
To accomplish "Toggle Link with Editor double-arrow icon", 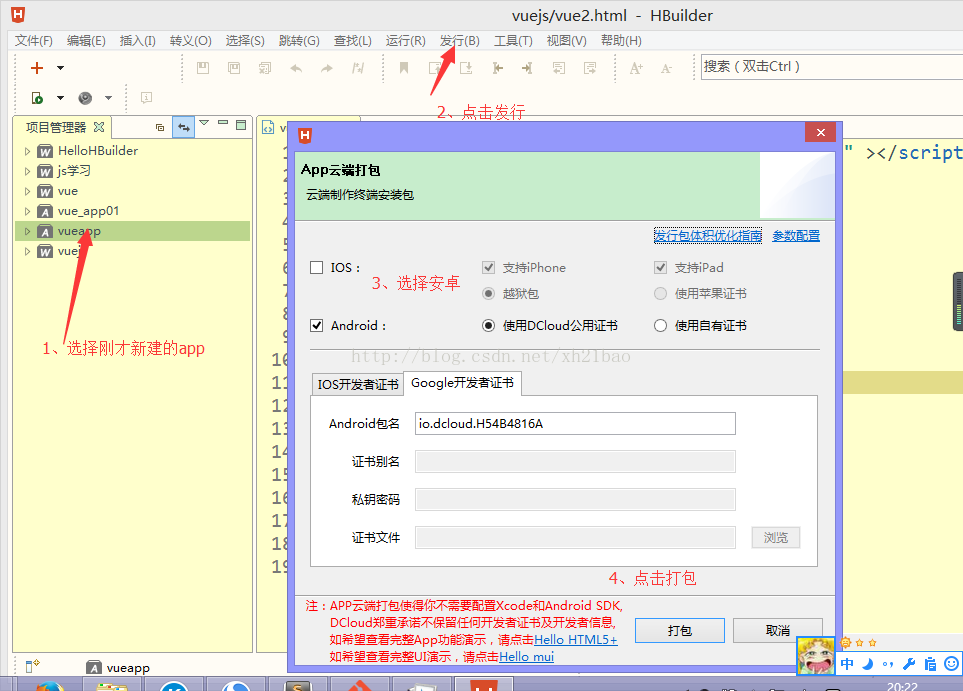I will coord(184,127).
